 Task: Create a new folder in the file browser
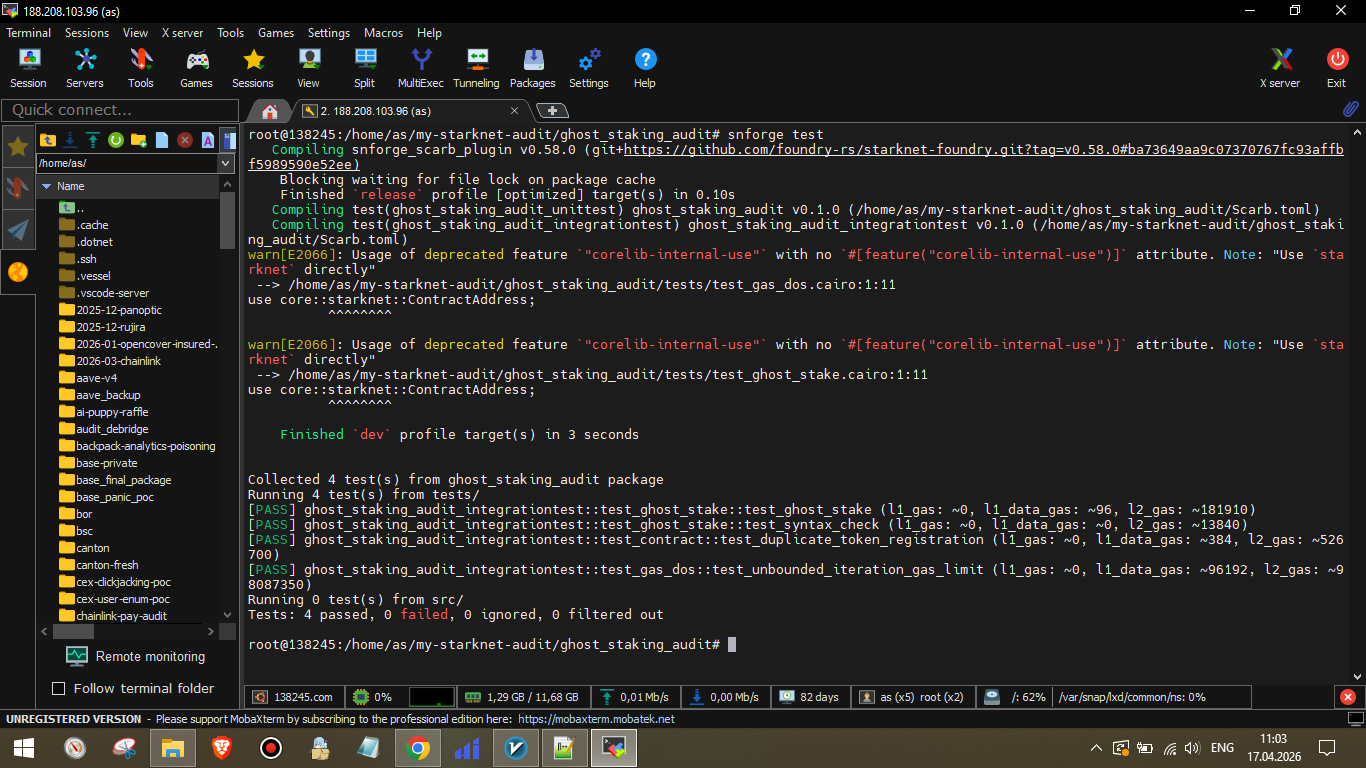click(x=138, y=140)
